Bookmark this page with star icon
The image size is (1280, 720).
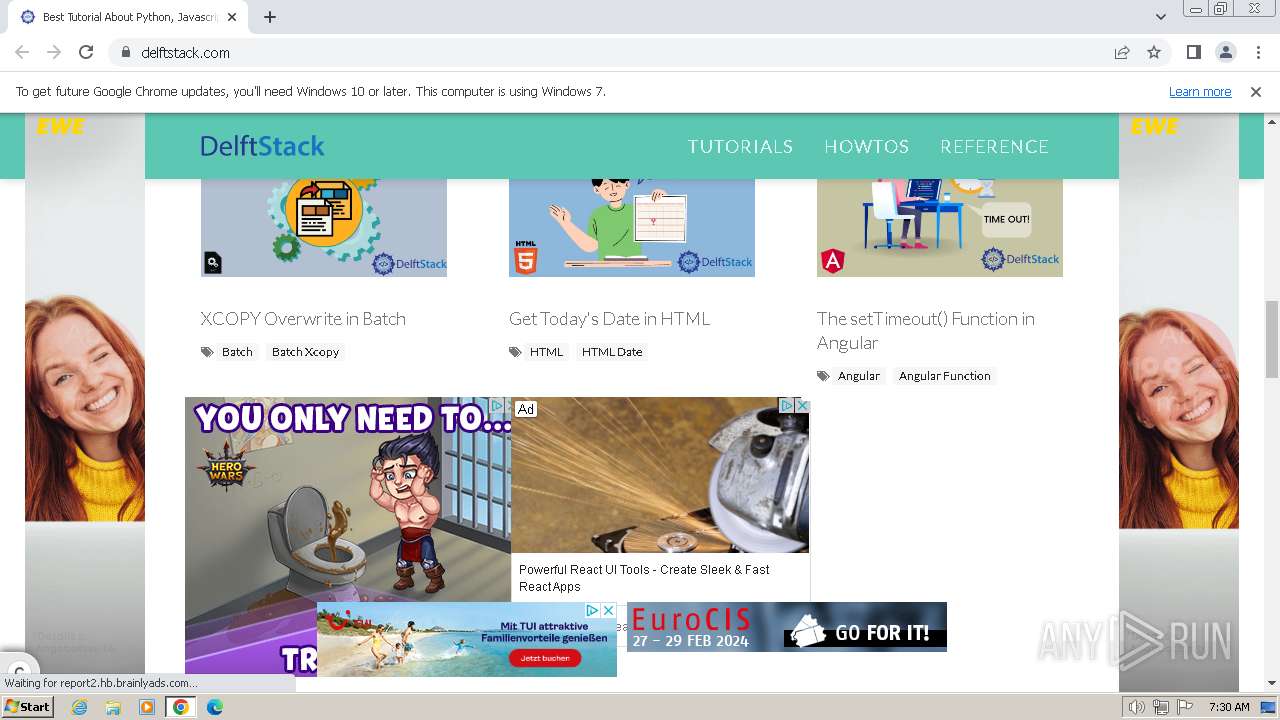[1154, 52]
